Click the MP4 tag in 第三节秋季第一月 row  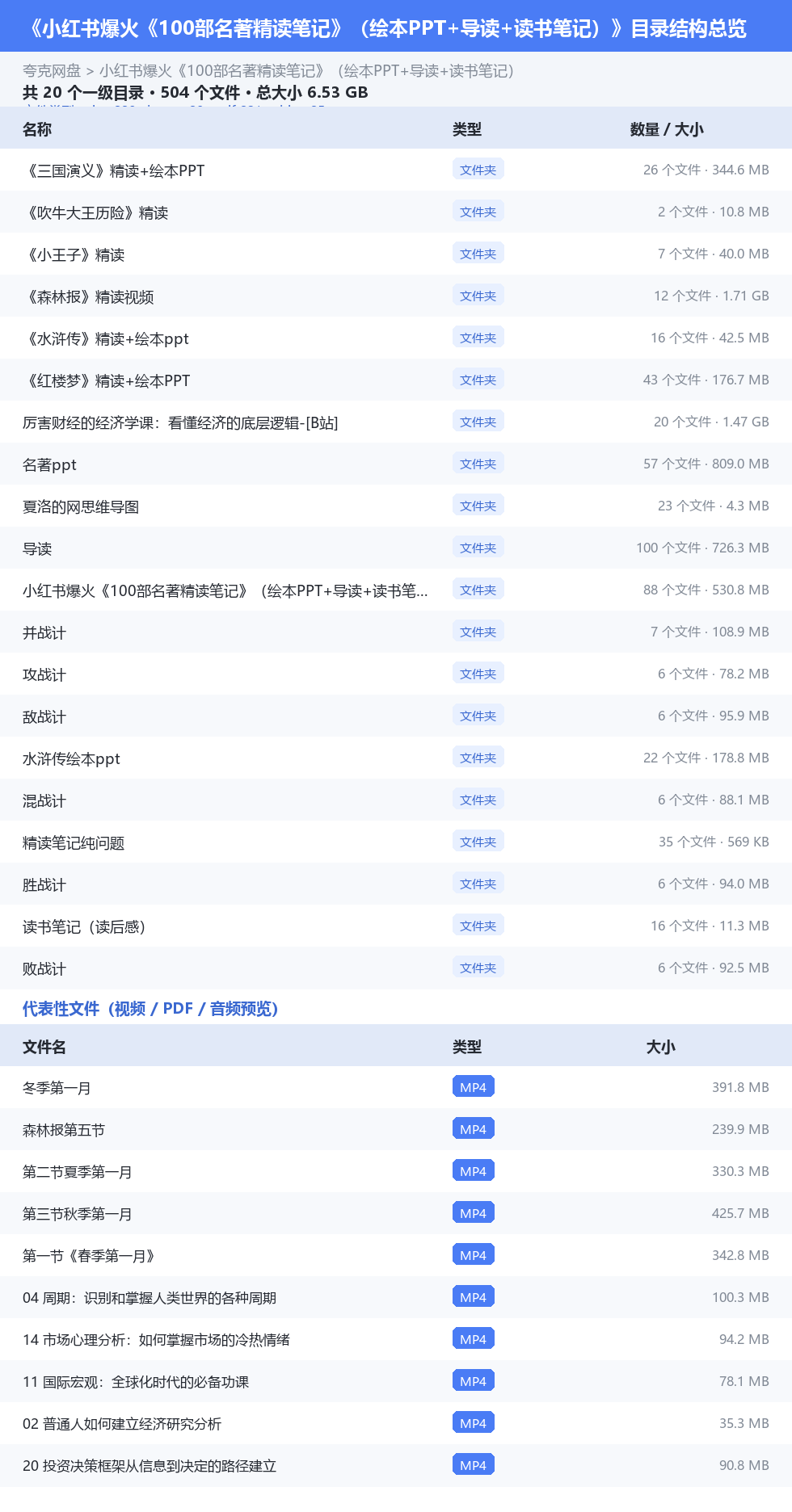coord(474,1213)
